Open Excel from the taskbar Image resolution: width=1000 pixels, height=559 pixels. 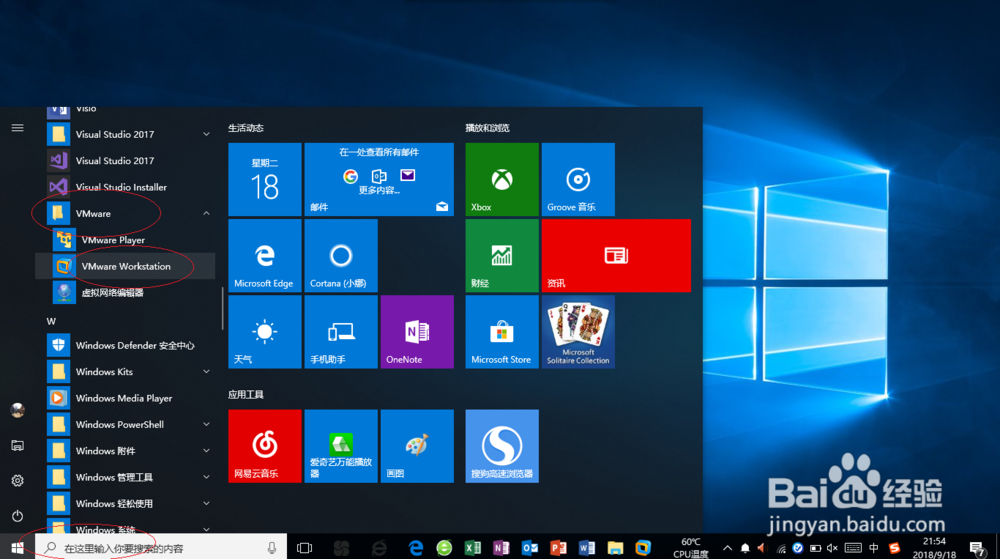click(x=473, y=548)
